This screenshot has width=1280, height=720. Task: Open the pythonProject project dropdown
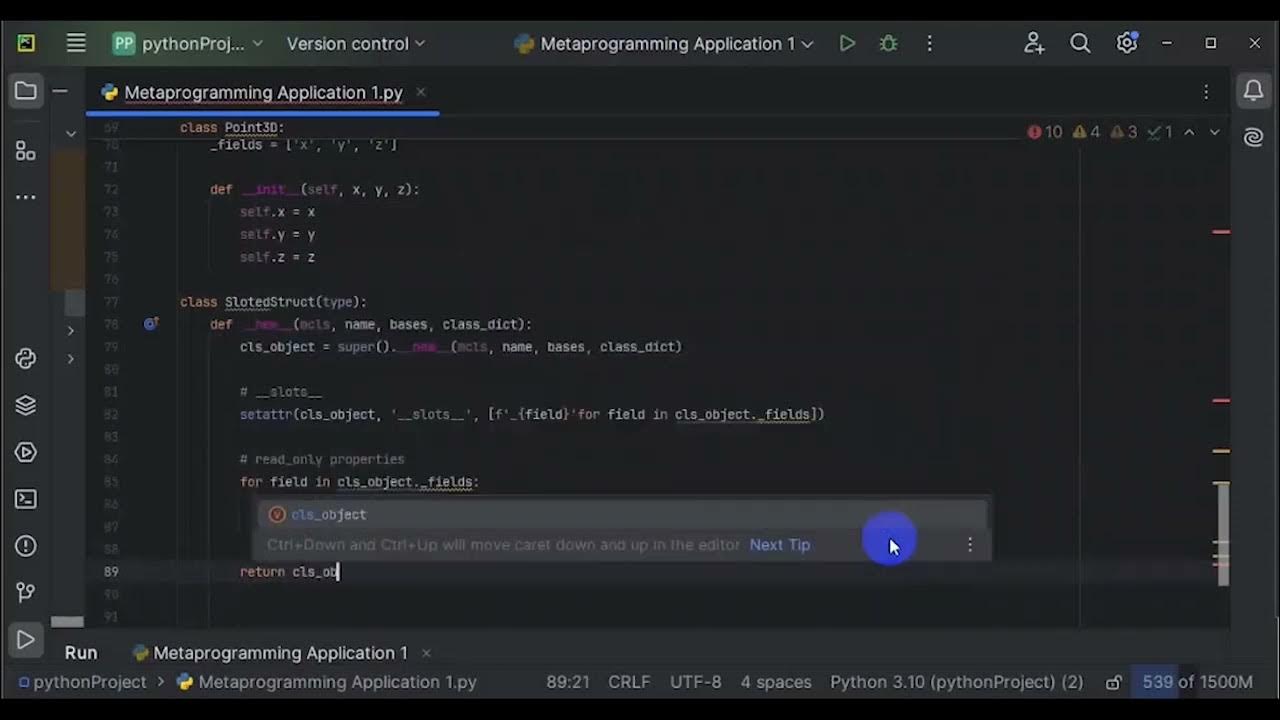click(187, 43)
